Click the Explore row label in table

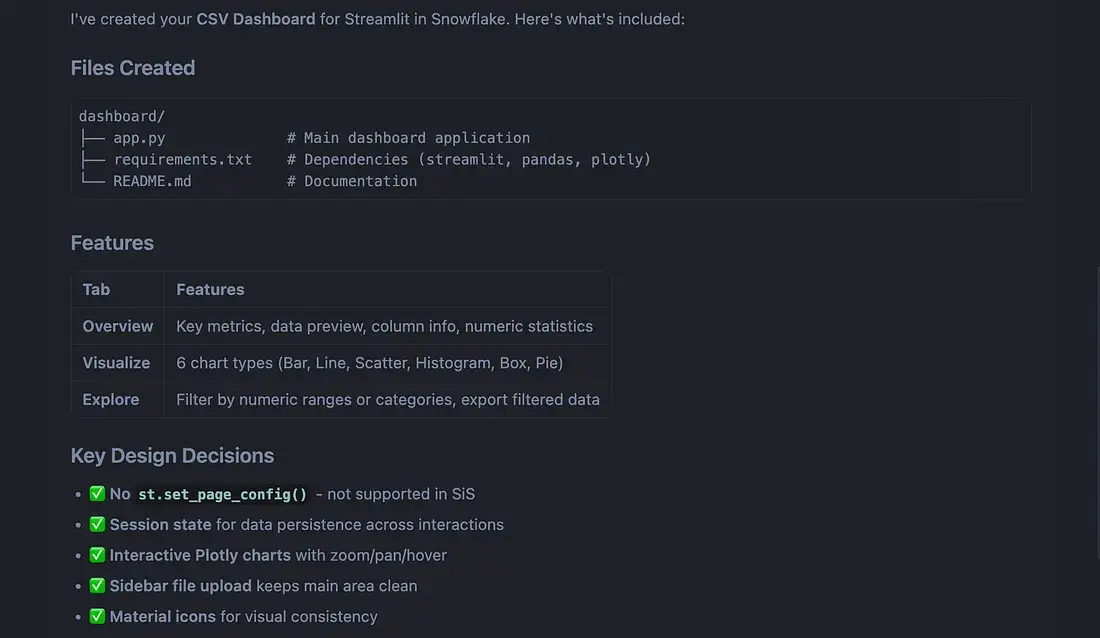110,399
